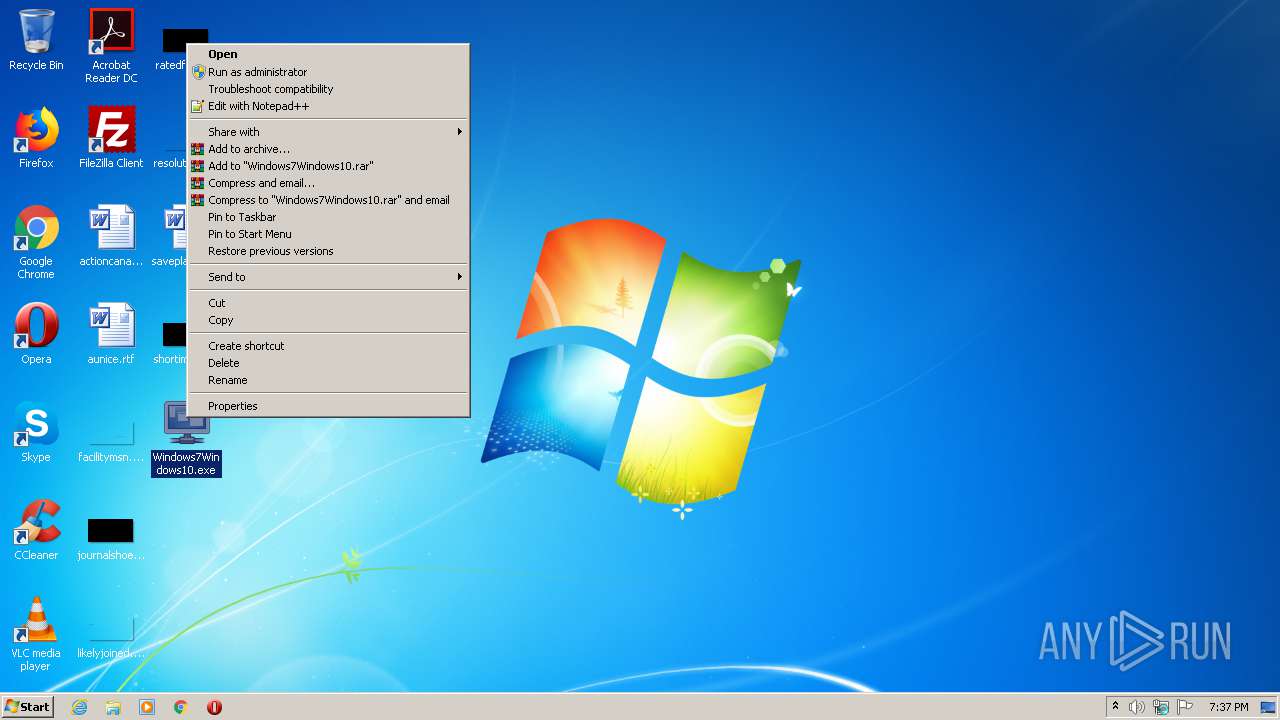This screenshot has height=720, width=1280.
Task: Choose Pin to Taskbar
Action: (329, 217)
